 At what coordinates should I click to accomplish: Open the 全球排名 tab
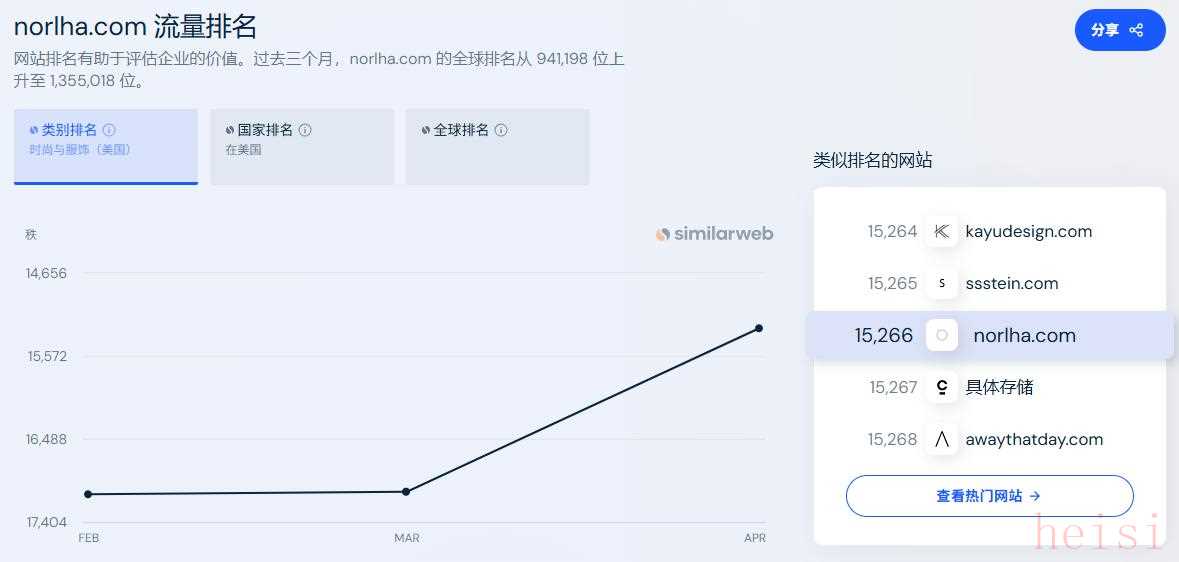(x=497, y=146)
